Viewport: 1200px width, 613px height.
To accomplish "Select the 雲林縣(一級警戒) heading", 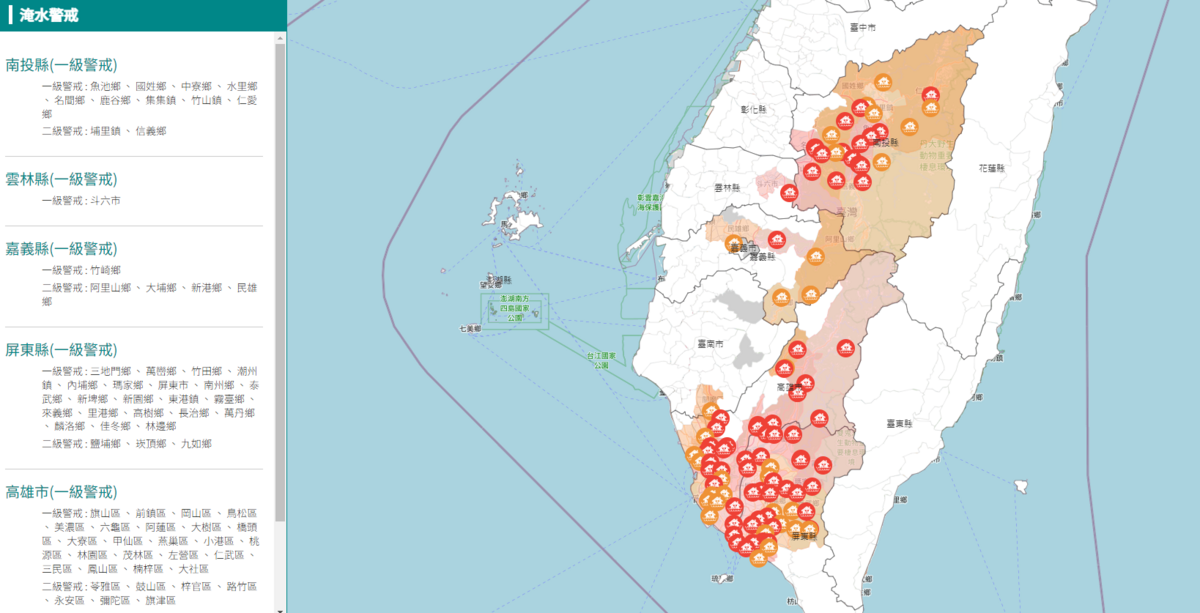I will [62, 179].
